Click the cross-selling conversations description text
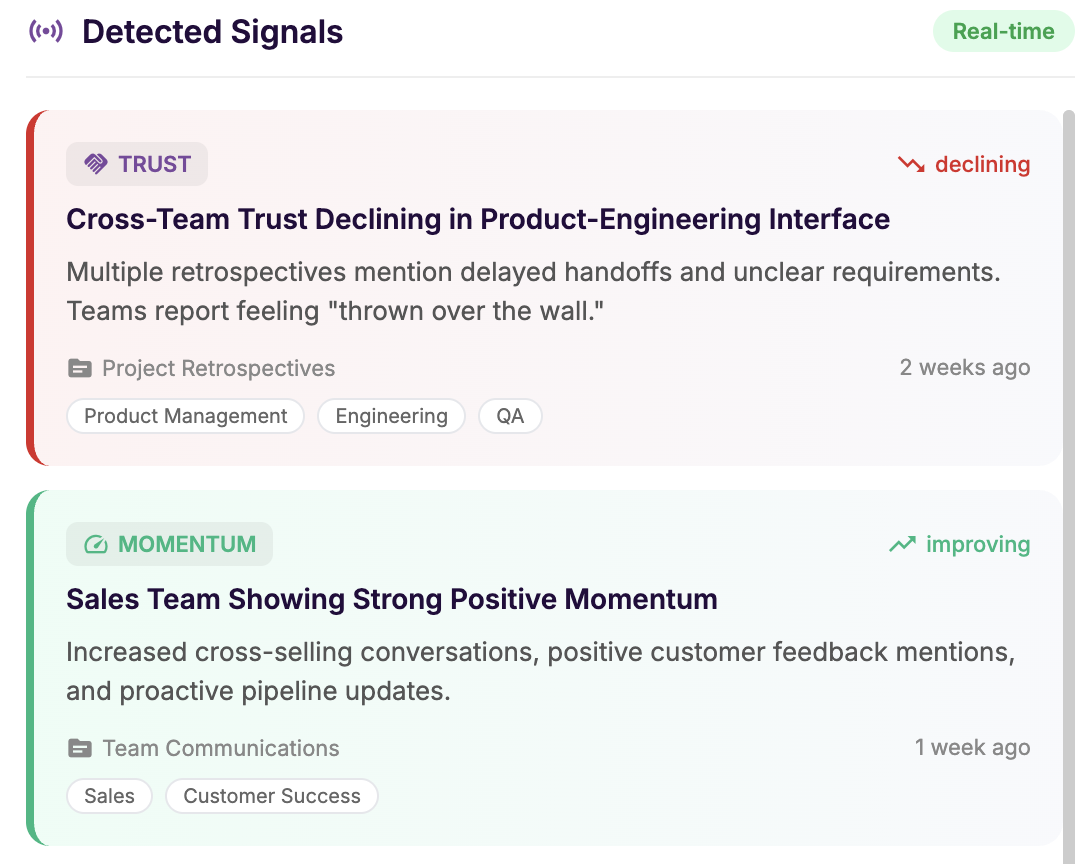 [x=540, y=671]
